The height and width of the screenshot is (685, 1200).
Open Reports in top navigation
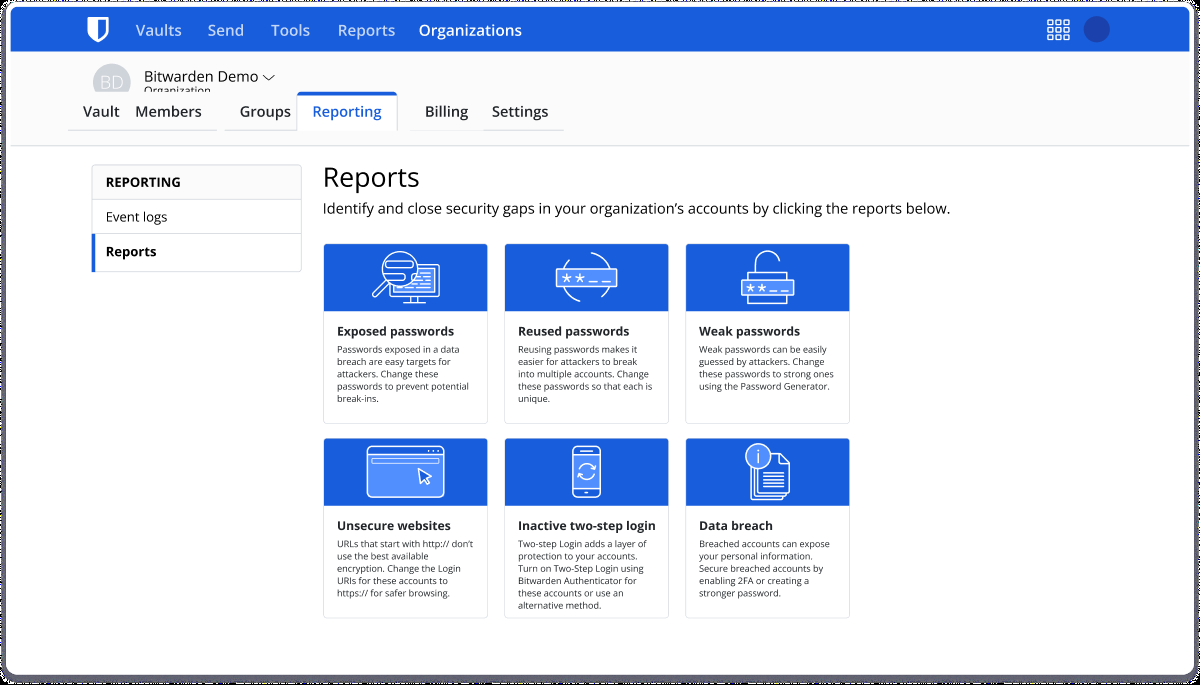[x=366, y=30]
